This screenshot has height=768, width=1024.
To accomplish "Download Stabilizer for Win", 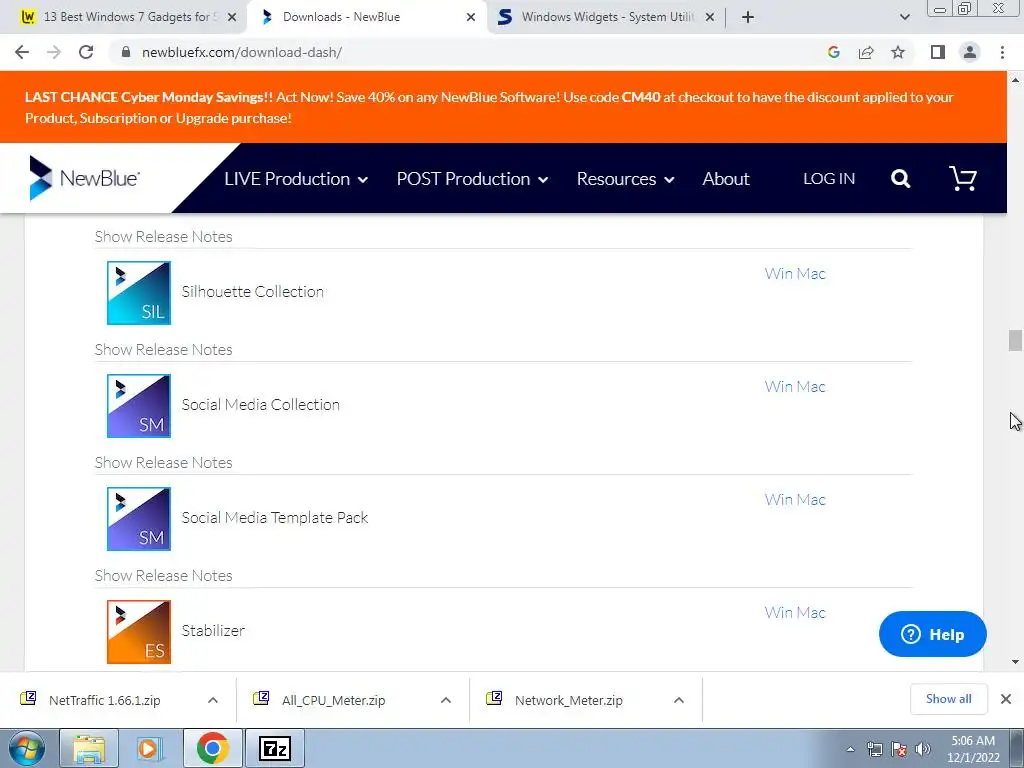I will (x=778, y=613).
